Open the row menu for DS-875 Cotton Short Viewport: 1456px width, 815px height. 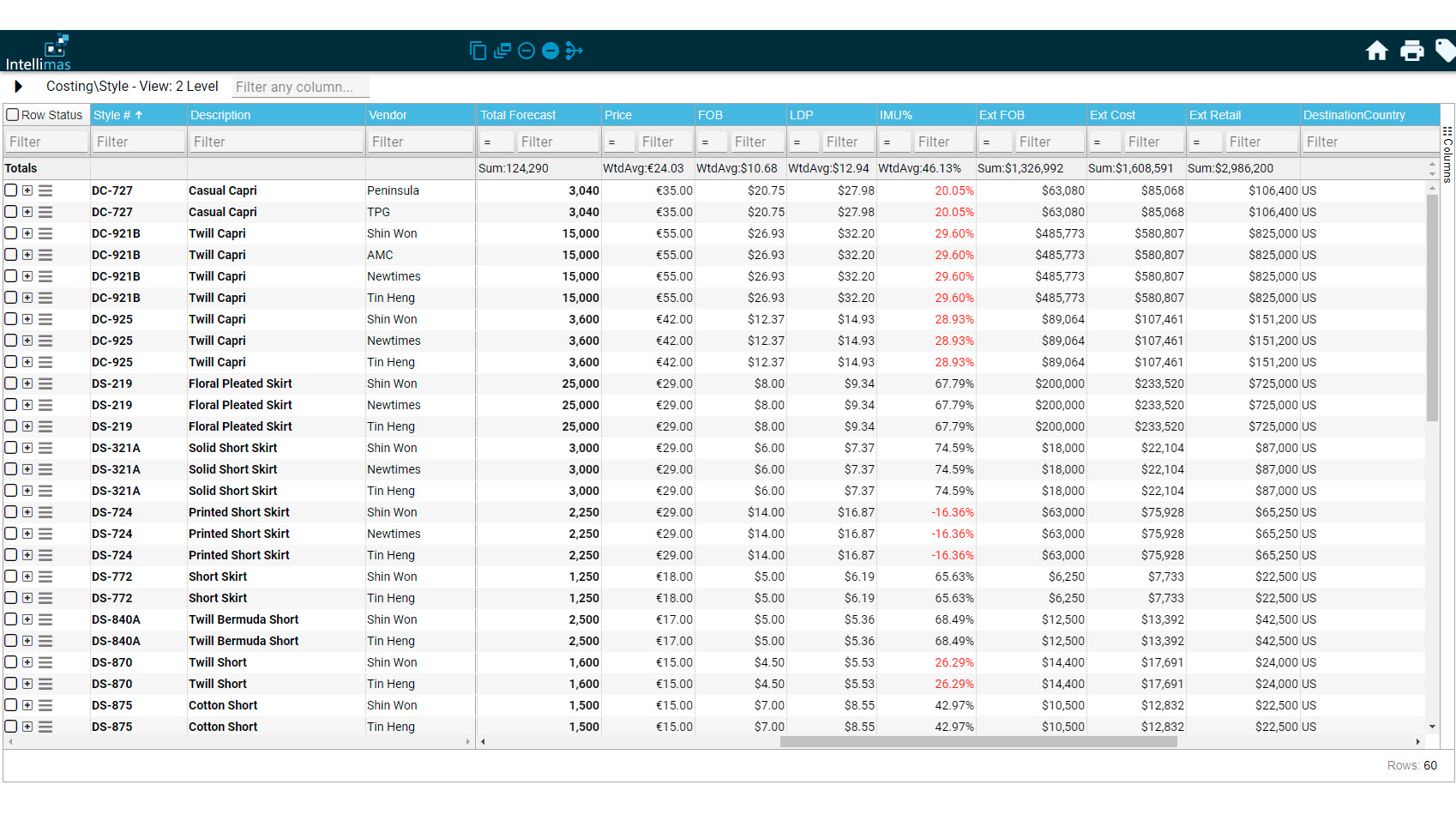[x=45, y=705]
